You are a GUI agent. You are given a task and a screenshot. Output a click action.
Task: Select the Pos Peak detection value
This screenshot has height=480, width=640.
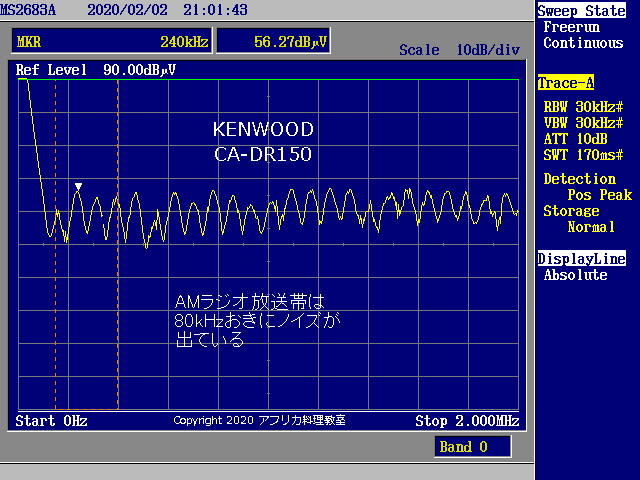click(x=600, y=195)
